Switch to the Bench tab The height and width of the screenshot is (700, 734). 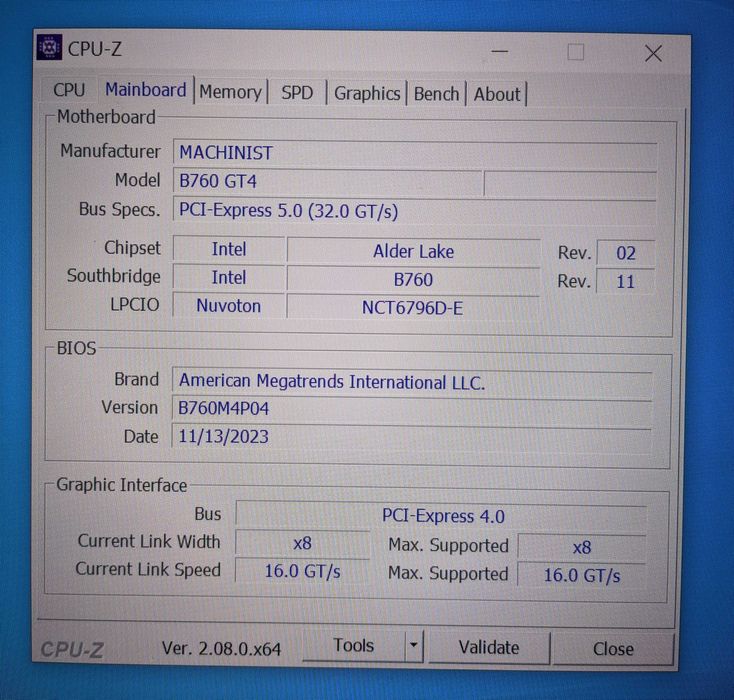436,94
